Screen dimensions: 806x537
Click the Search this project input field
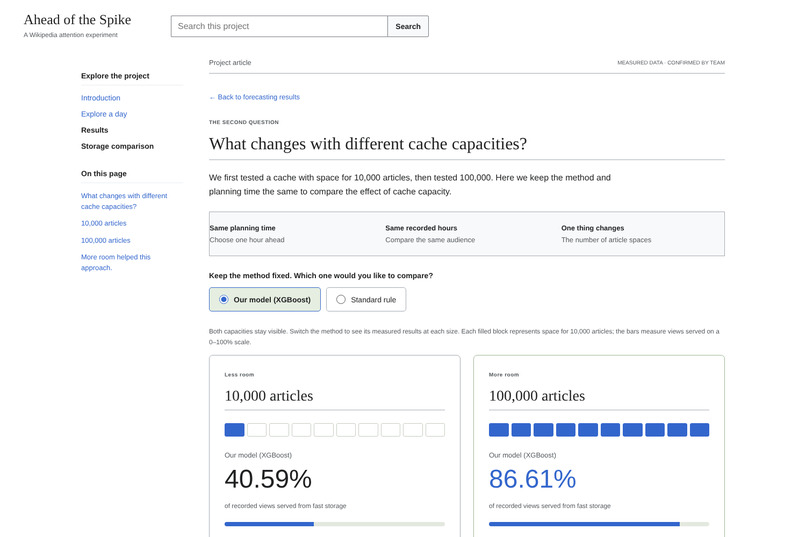click(279, 26)
